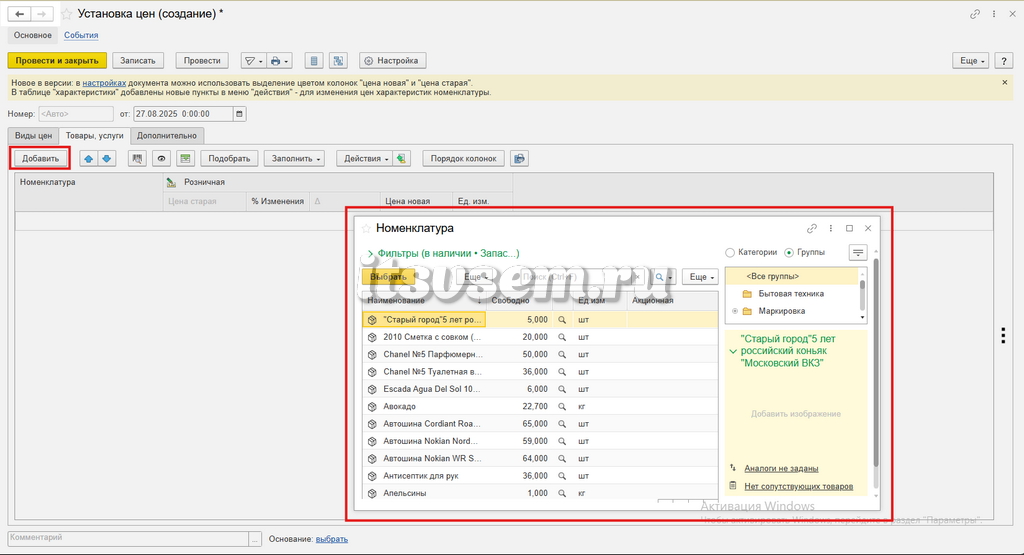Open the События section link
The image size is (1024, 555).
pos(81,35)
